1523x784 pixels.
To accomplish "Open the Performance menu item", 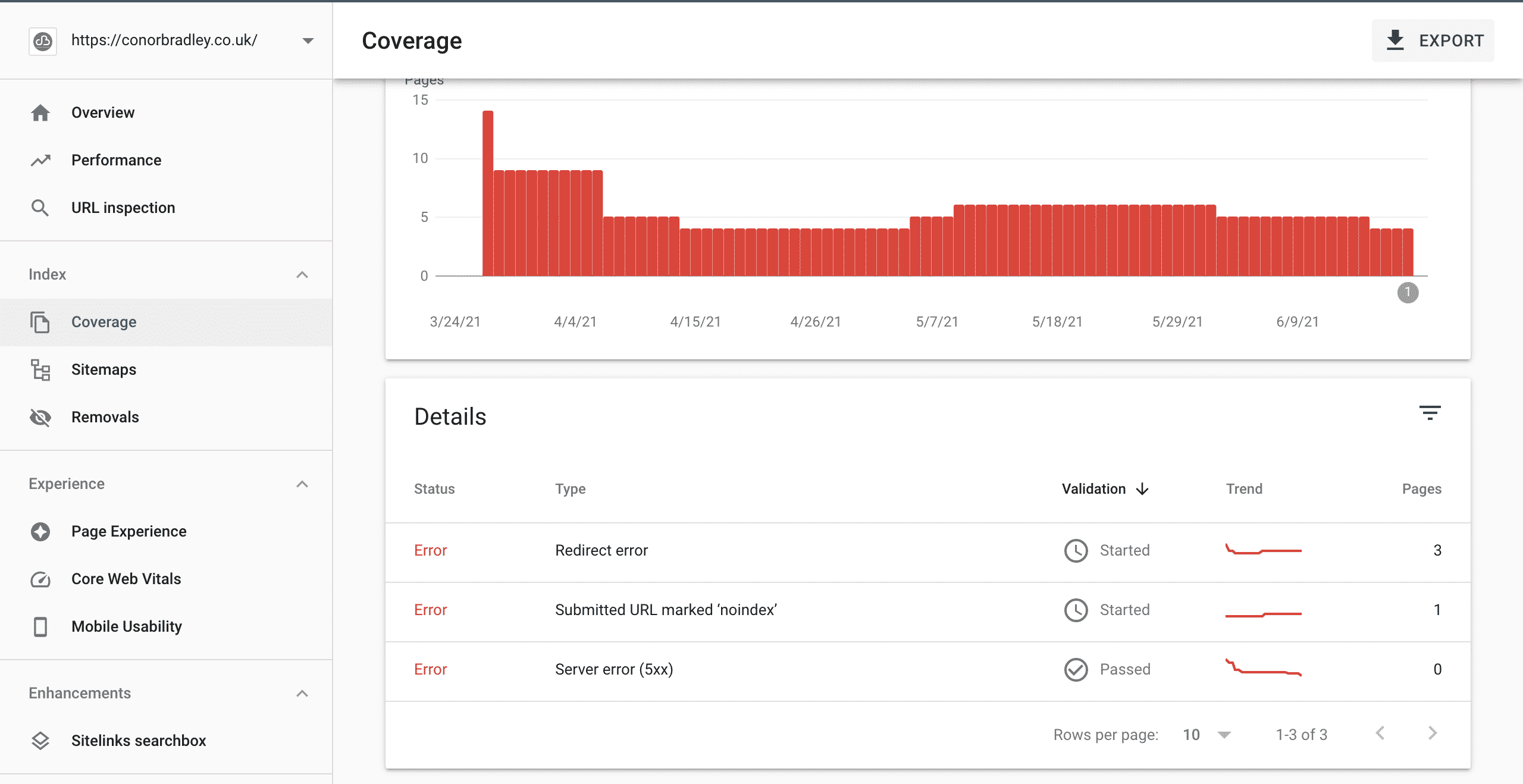I will (166, 160).
